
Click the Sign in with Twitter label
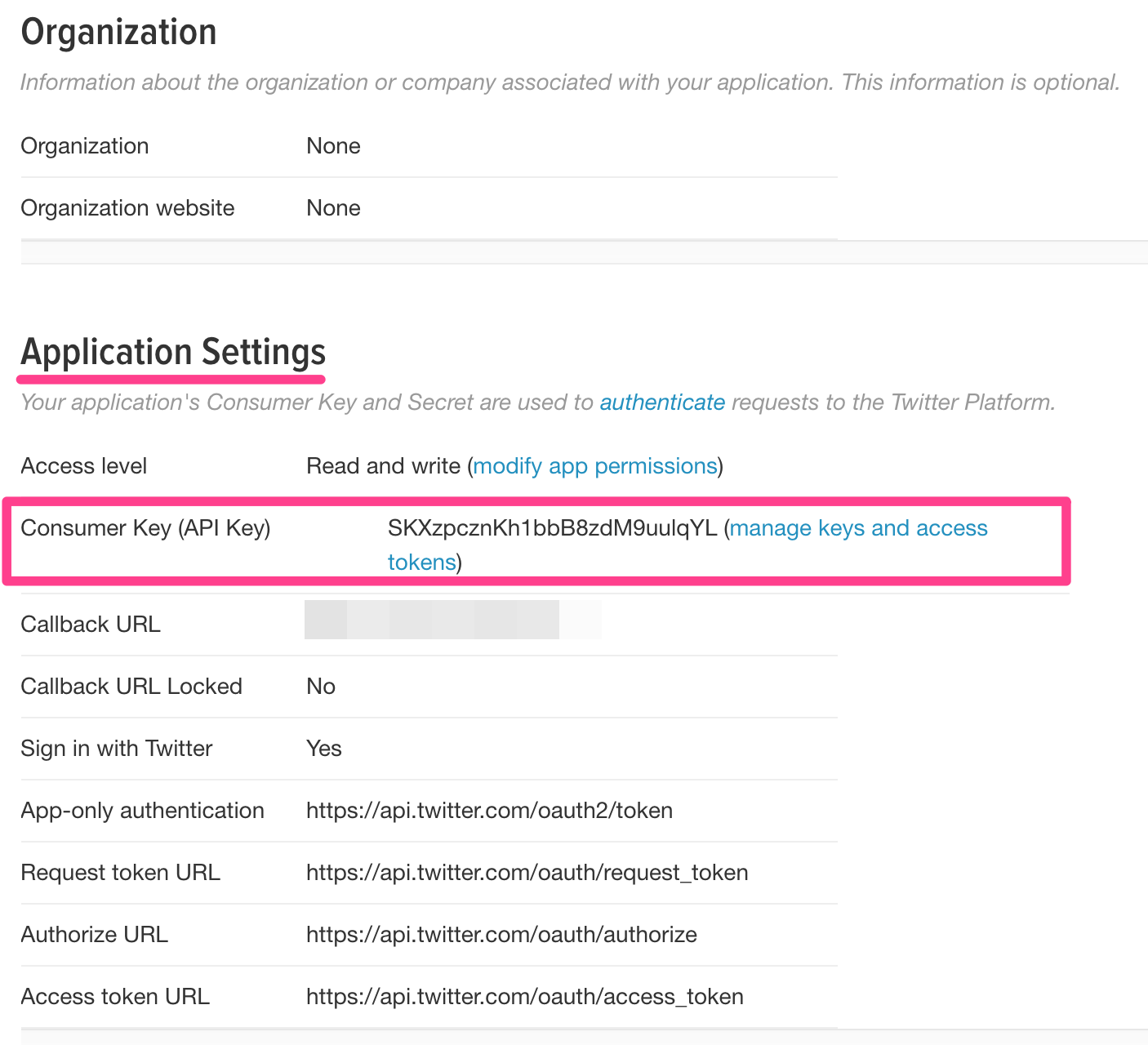click(x=117, y=749)
